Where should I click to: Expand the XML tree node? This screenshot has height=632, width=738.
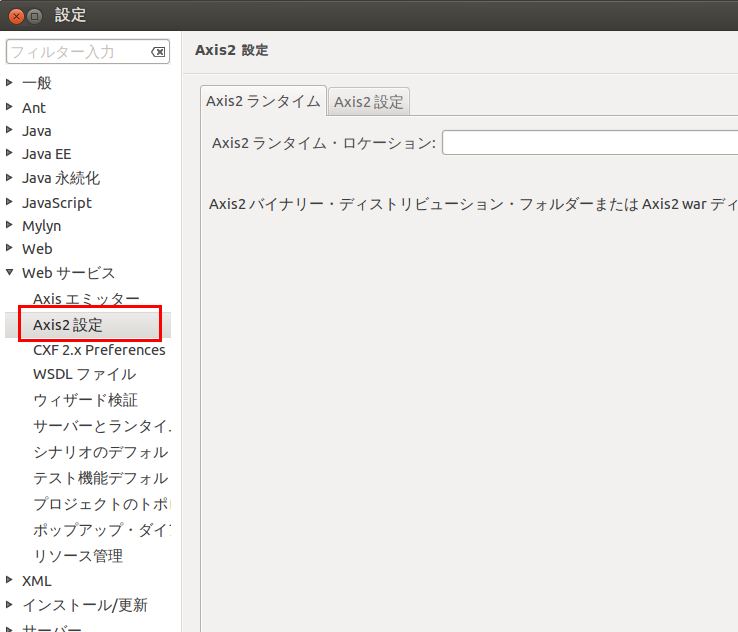tap(9, 580)
